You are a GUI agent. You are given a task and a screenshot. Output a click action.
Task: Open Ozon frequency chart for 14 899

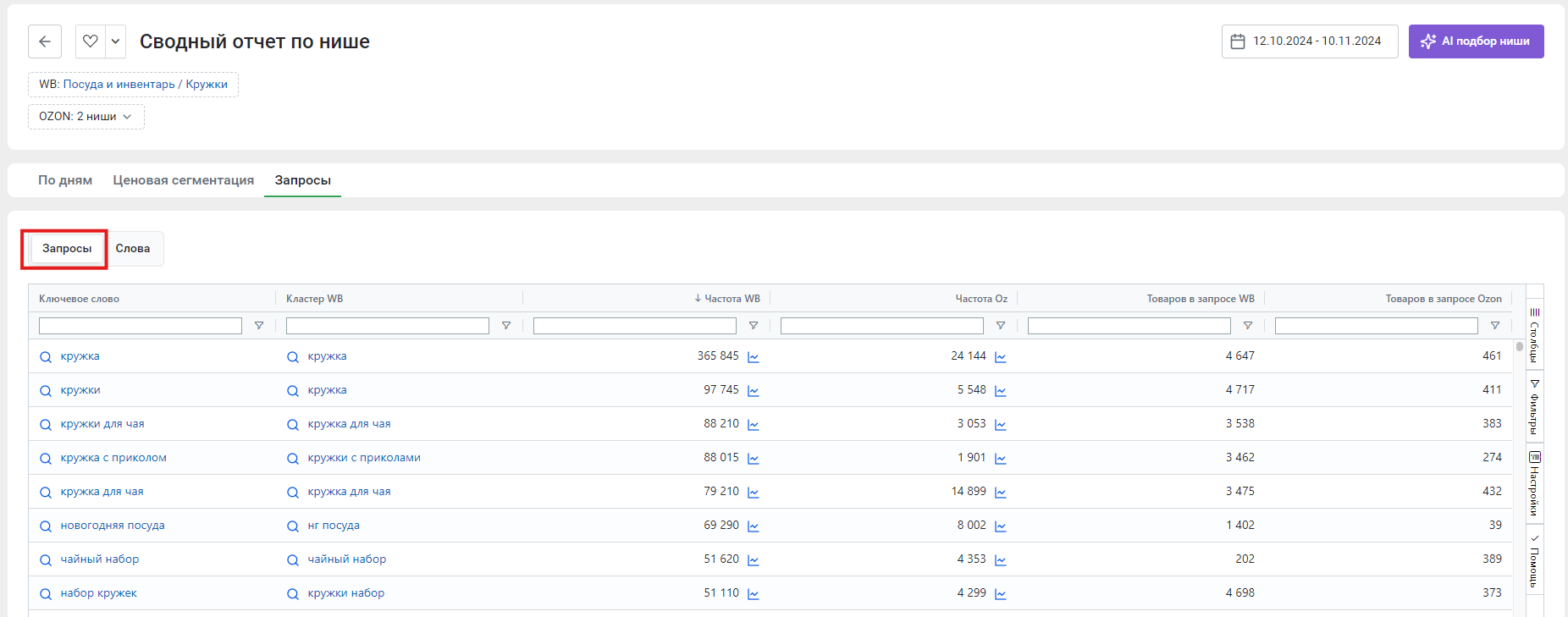point(1001,493)
